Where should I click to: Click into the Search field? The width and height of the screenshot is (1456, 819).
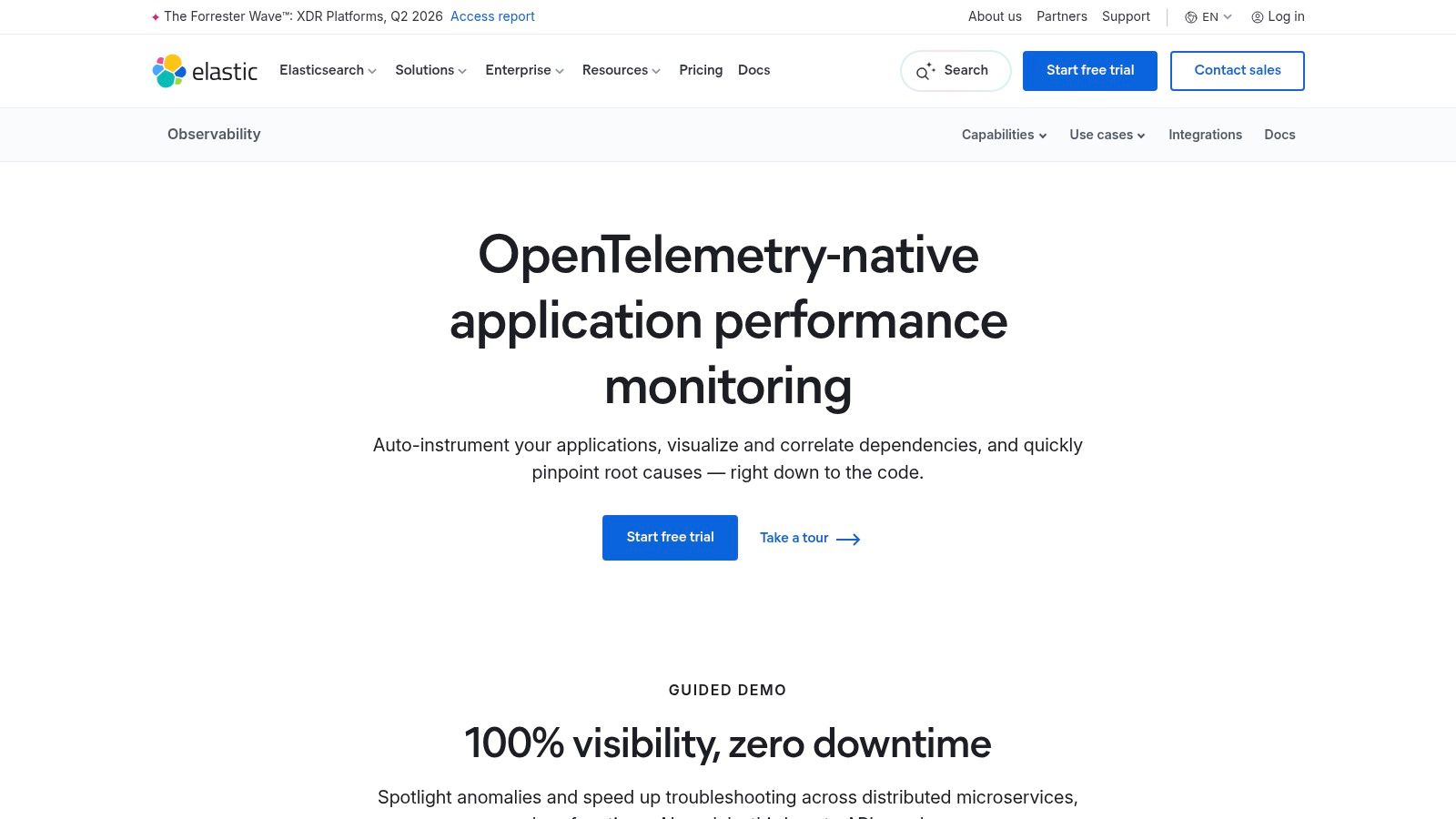[x=955, y=71]
